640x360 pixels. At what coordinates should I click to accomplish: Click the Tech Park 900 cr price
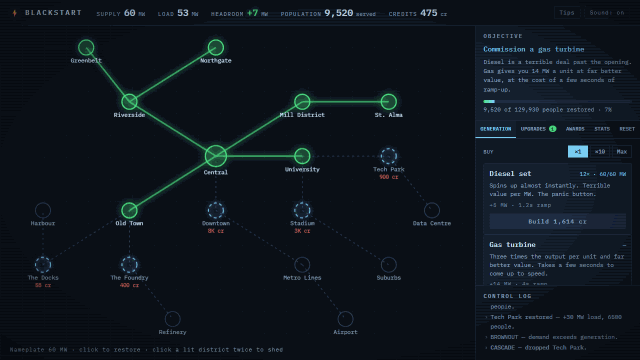(389, 177)
